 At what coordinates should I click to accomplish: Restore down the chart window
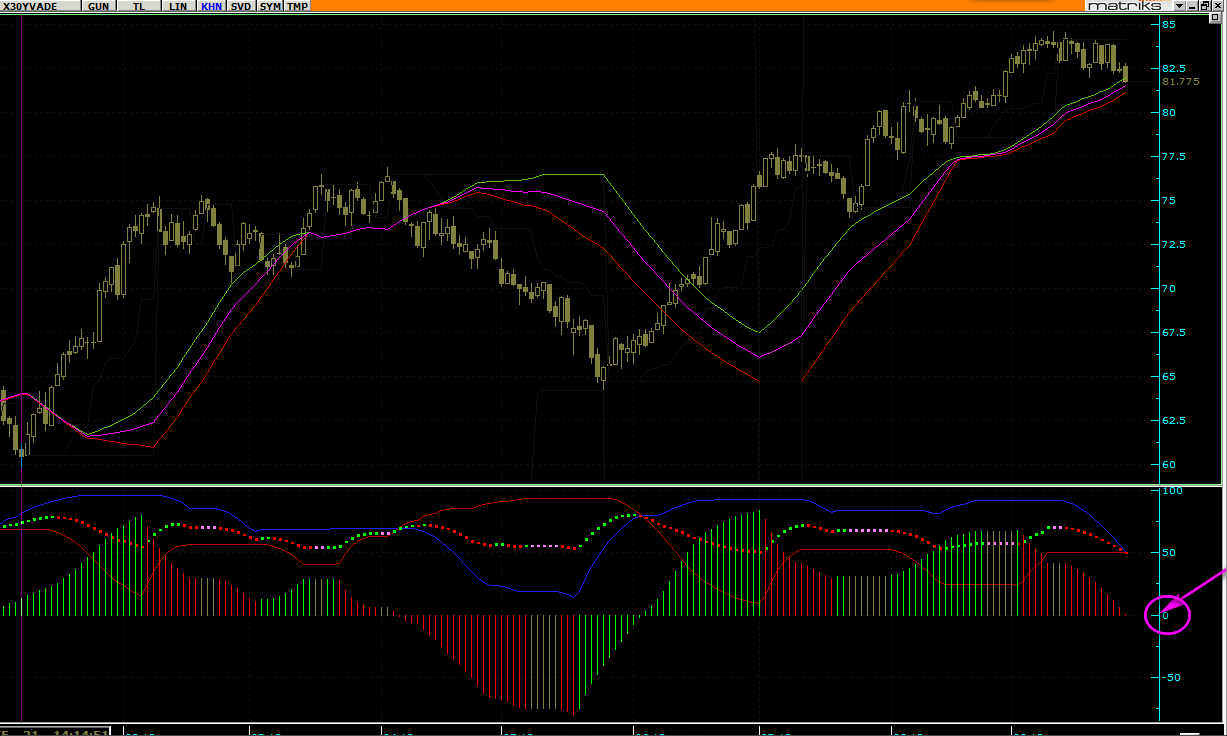point(1206,6)
